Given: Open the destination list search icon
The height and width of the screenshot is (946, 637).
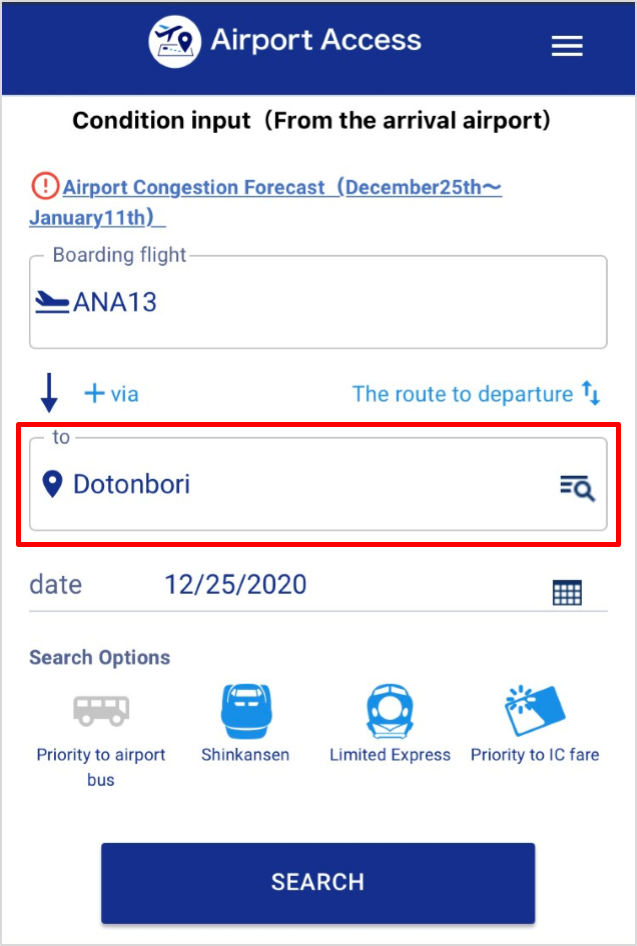Looking at the screenshot, I should point(577,488).
